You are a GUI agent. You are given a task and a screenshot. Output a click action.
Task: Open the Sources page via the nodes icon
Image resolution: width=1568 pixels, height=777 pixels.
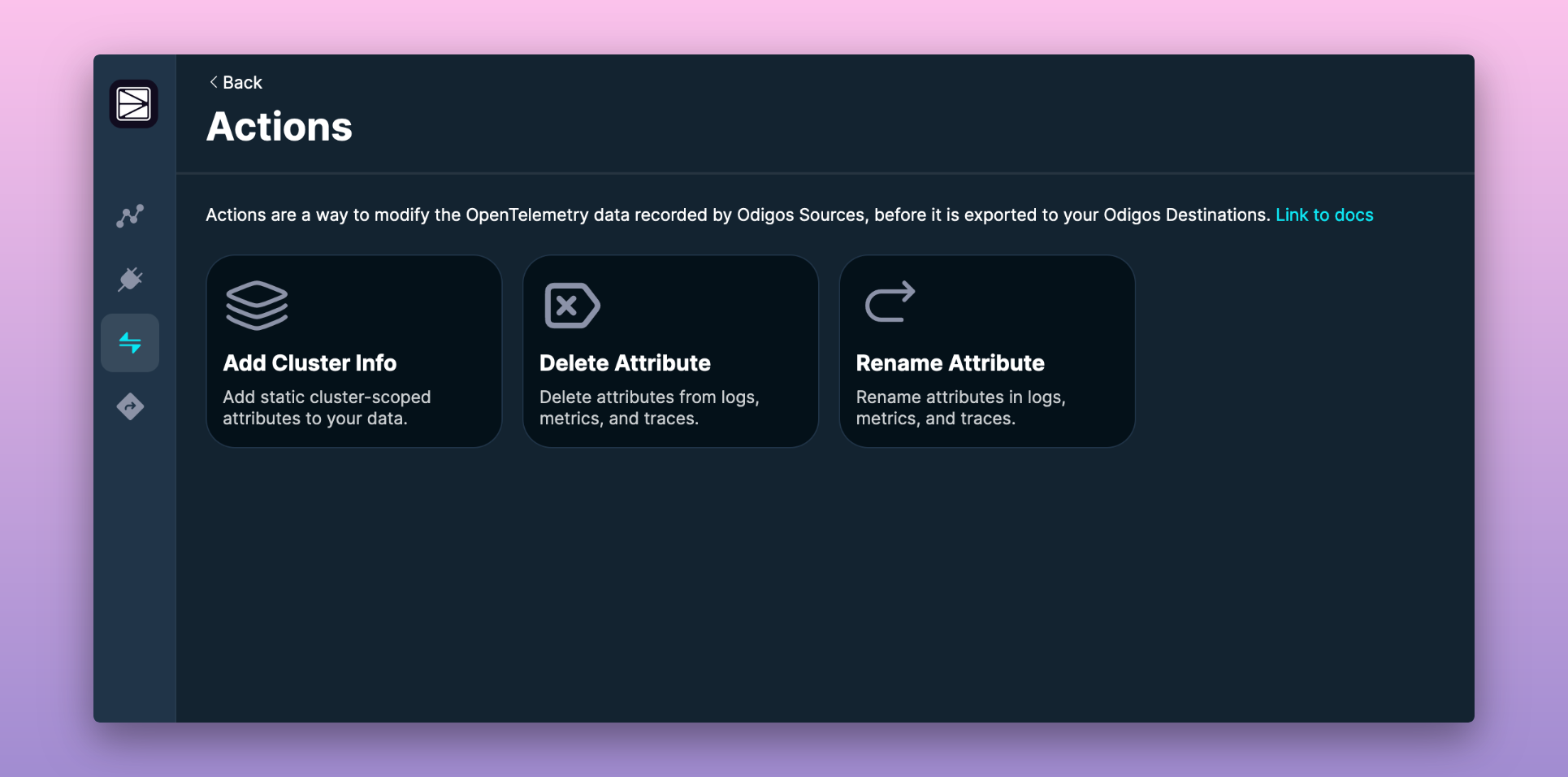130,215
